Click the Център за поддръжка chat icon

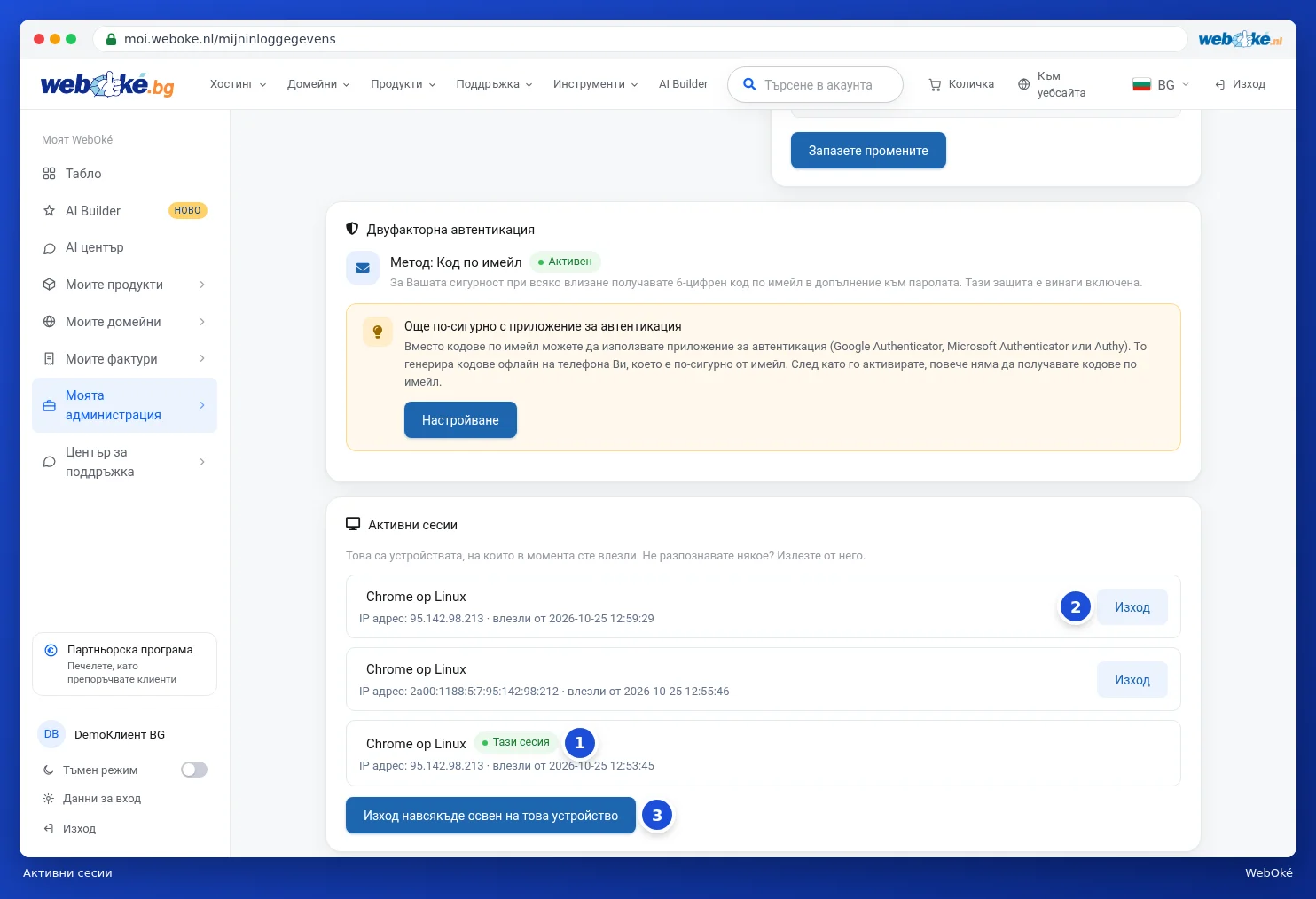tap(49, 462)
